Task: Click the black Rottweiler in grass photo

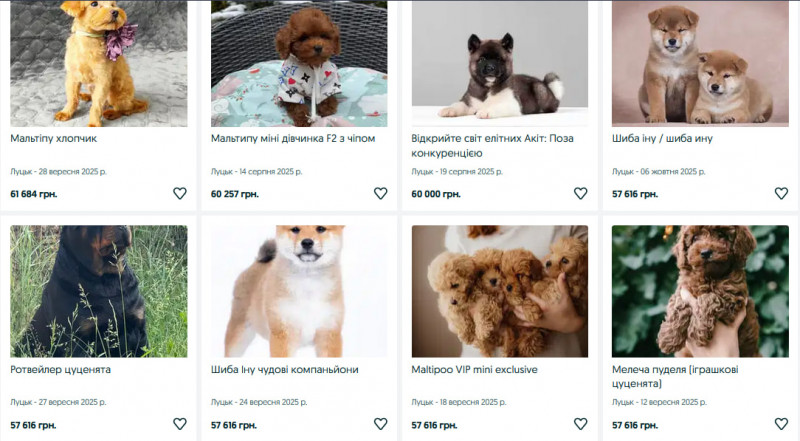Action: [98, 291]
